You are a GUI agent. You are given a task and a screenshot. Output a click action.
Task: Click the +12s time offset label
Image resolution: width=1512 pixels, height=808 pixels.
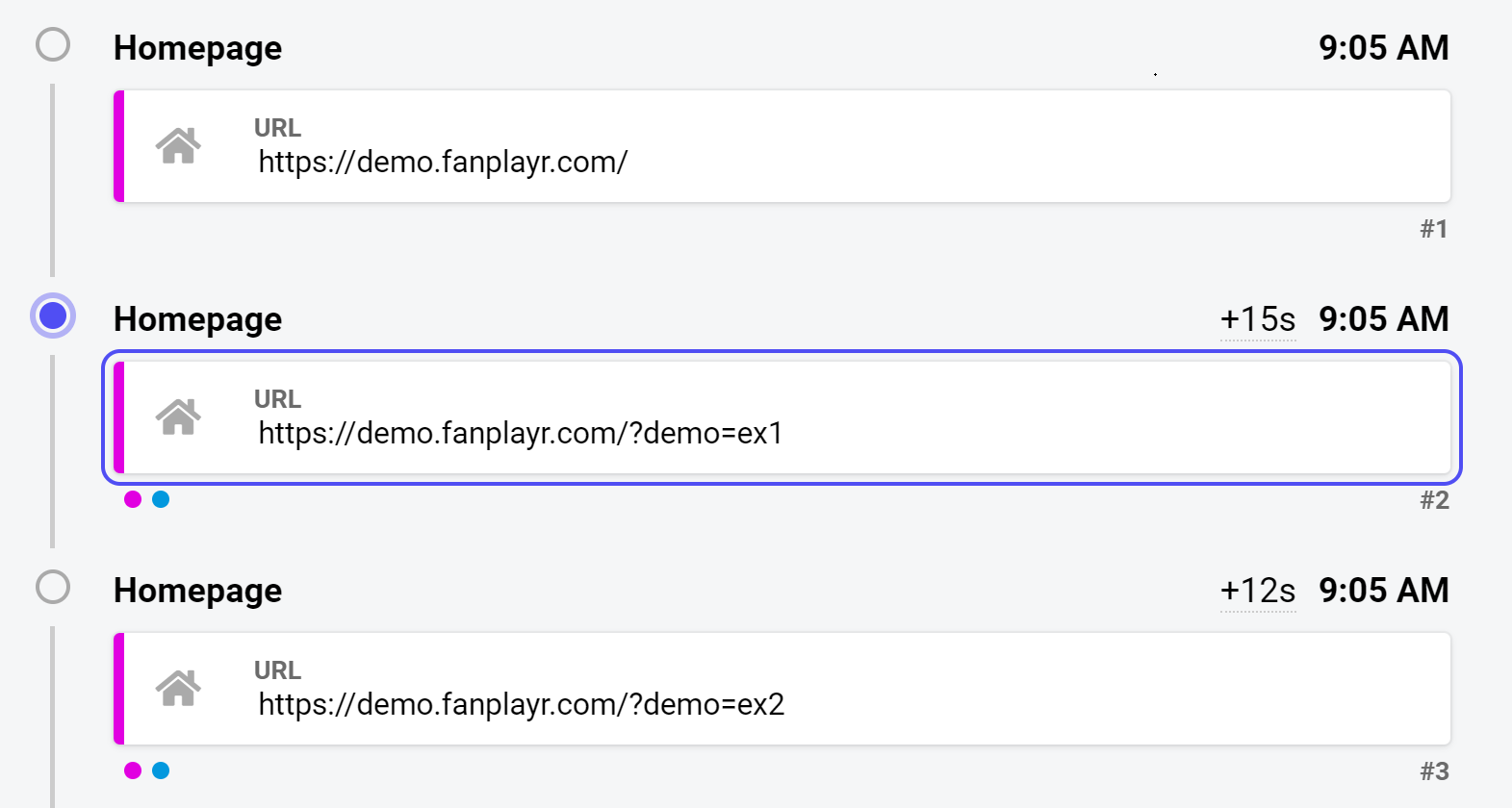[1258, 591]
